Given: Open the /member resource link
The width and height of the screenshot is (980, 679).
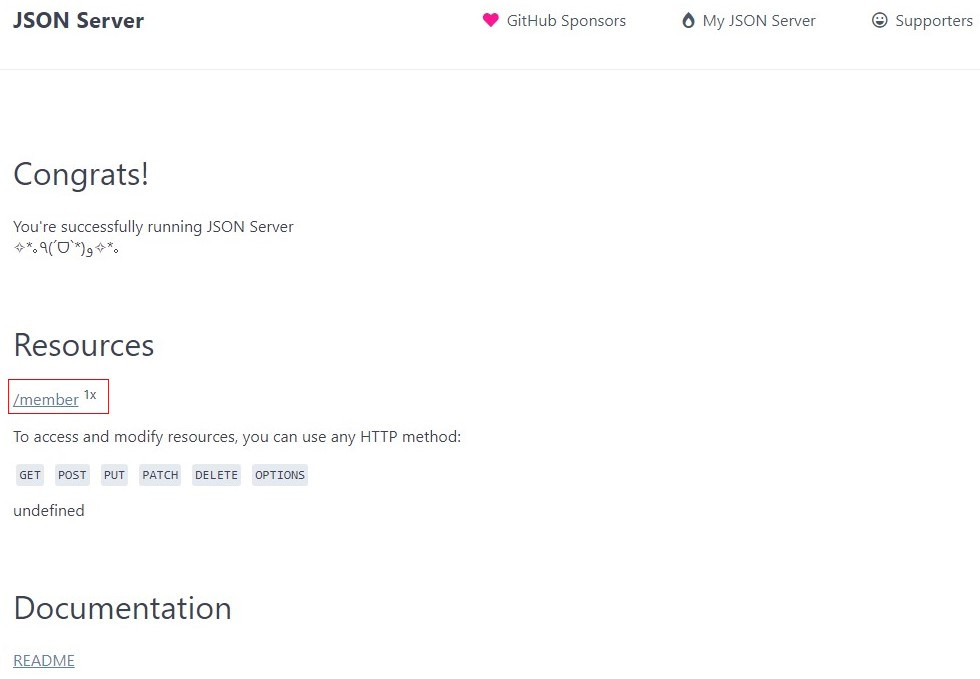Looking at the screenshot, I should [46, 400].
